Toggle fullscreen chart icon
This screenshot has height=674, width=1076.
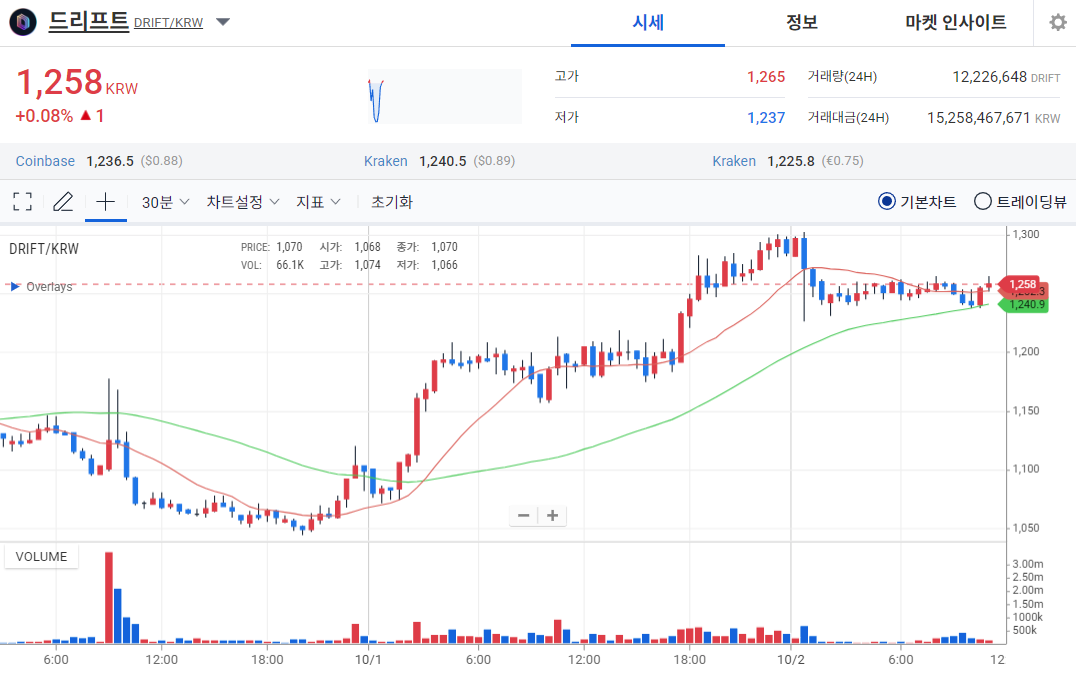click(22, 202)
